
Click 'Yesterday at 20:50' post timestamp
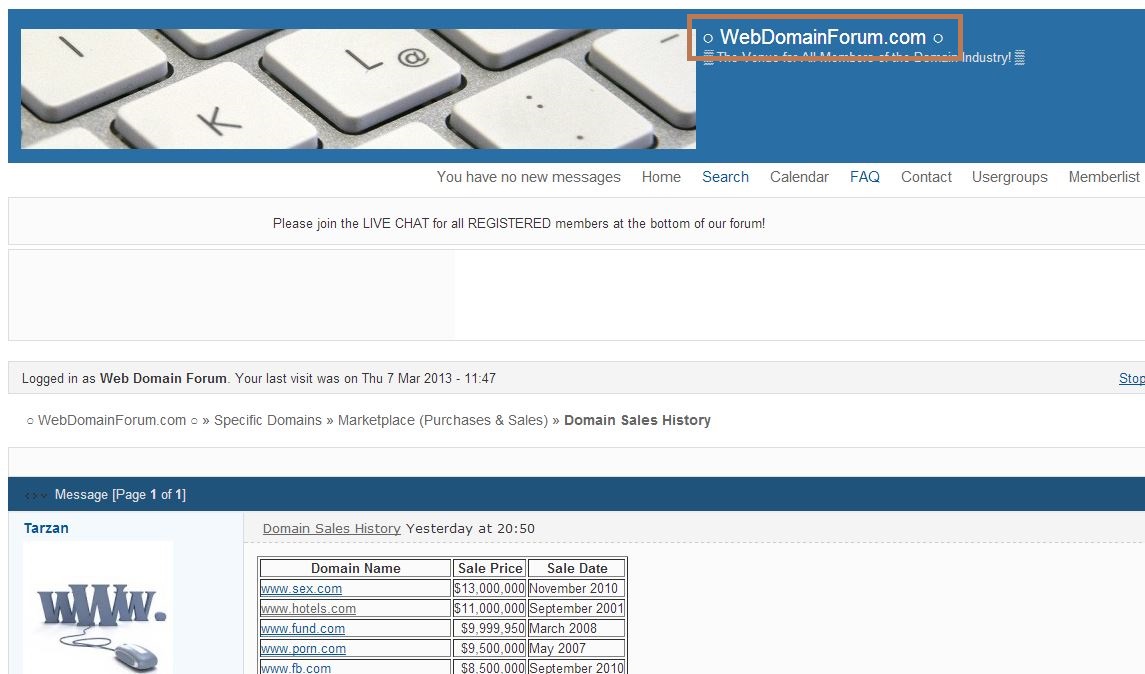pyautogui.click(x=470, y=528)
